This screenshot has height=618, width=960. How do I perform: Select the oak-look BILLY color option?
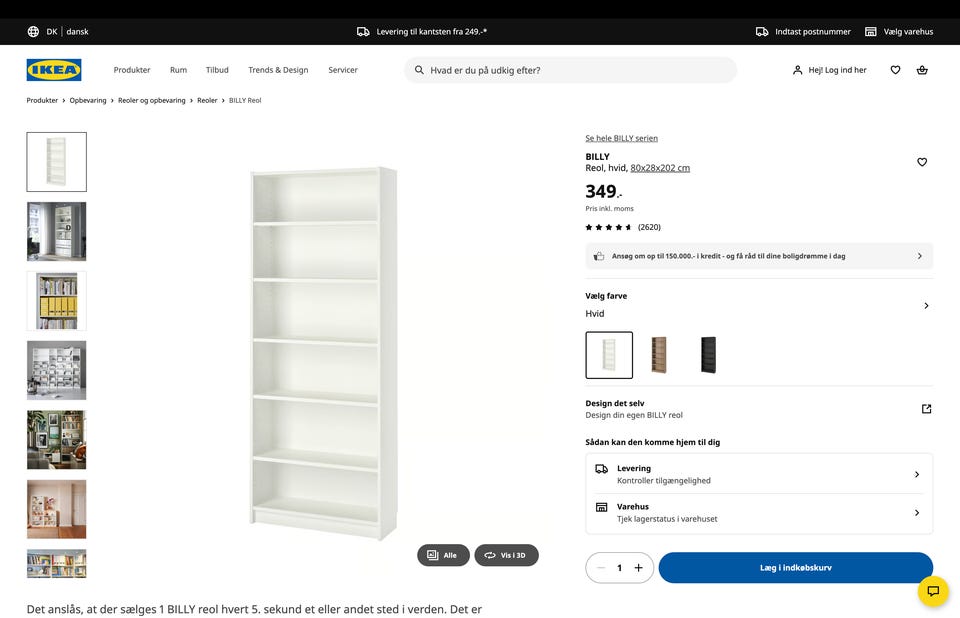658,355
